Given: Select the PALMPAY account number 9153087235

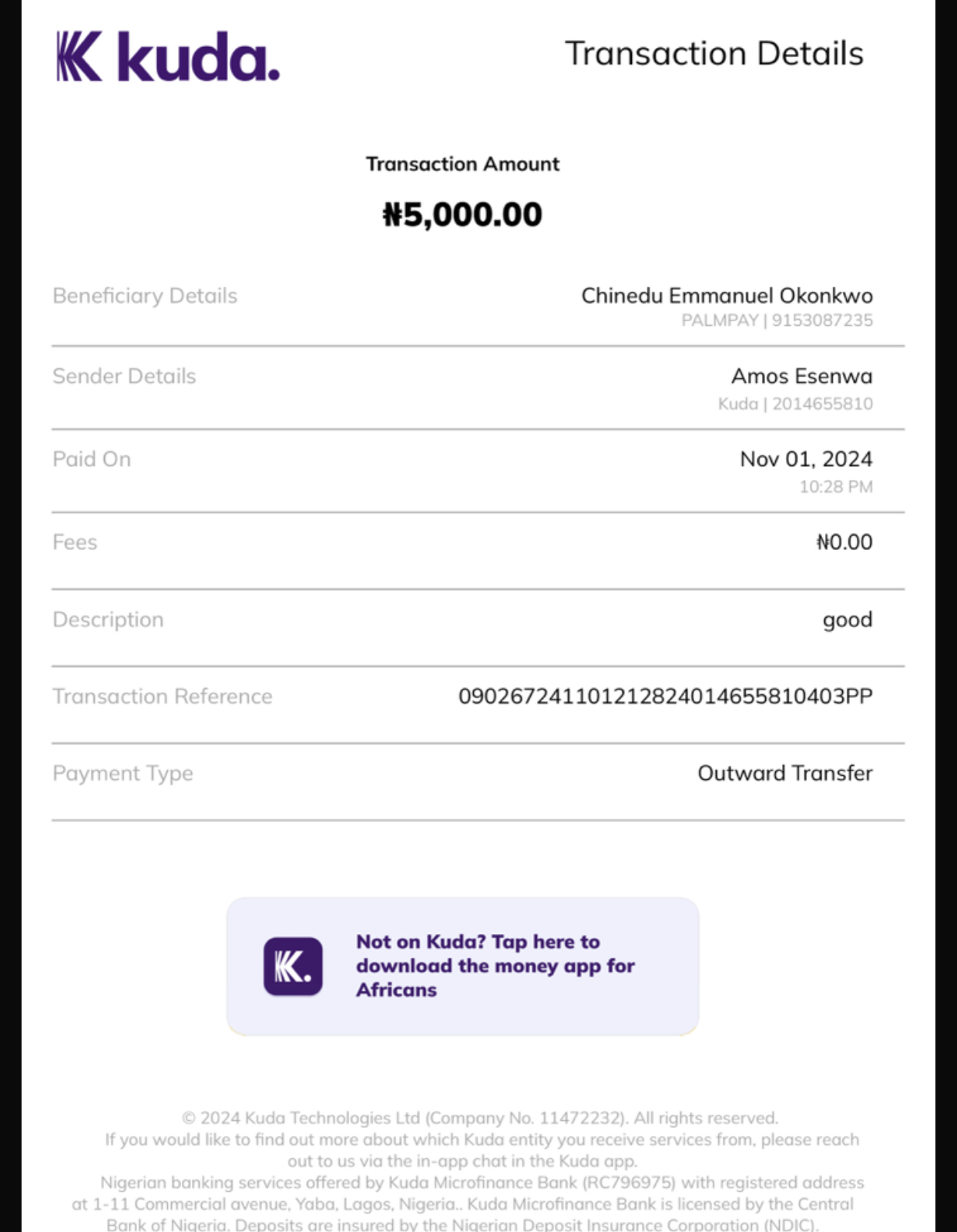Looking at the screenshot, I should coord(822,321).
